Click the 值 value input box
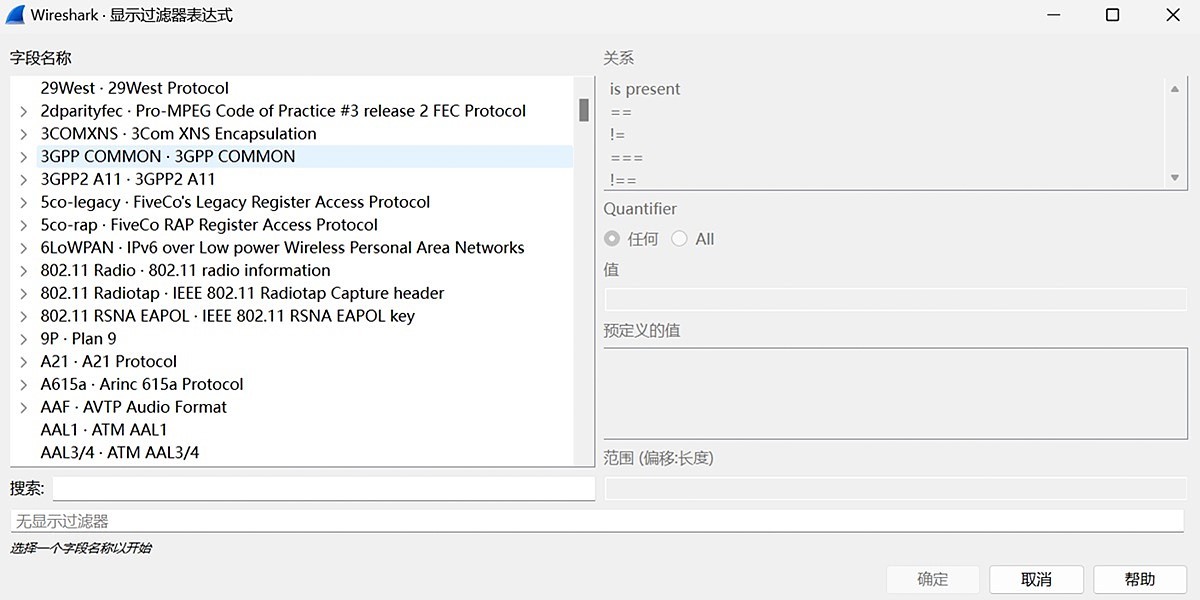This screenshot has height=600, width=1200. (895, 298)
